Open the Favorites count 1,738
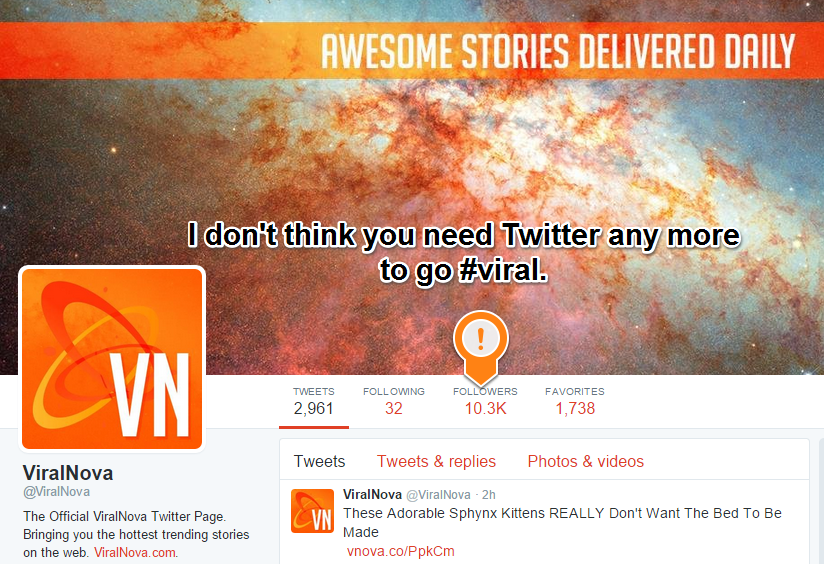The image size is (824, 564). (575, 401)
